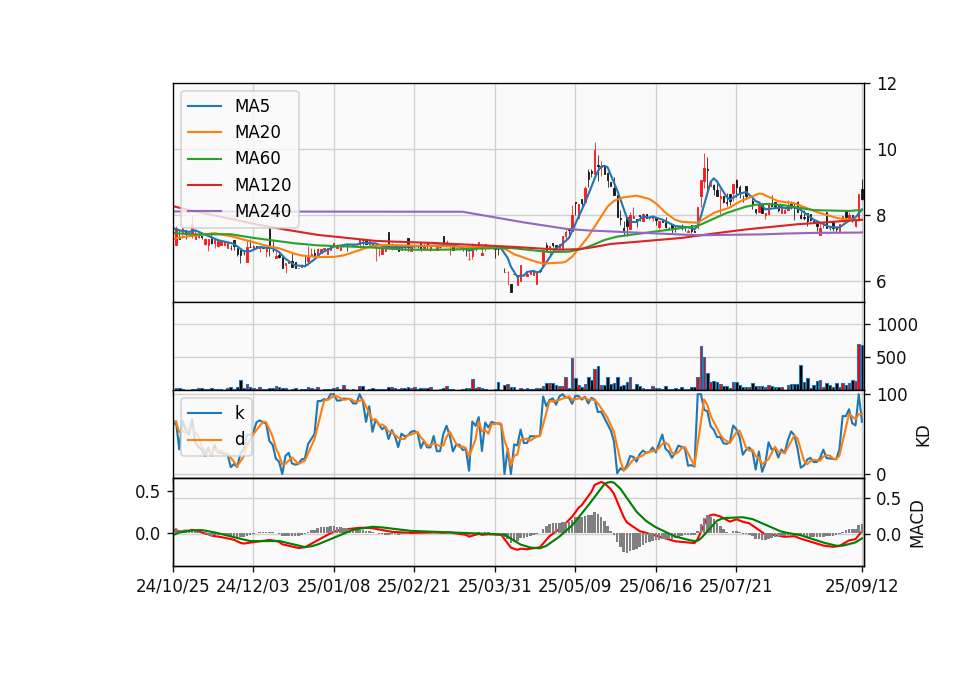
Task: Click the k legend label in KD panel
Action: click(x=239, y=413)
